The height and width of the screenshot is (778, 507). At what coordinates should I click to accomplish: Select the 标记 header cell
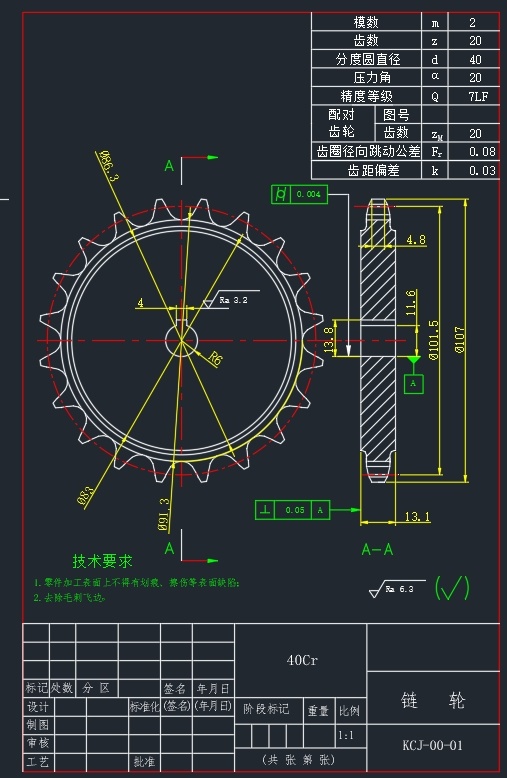(36, 688)
